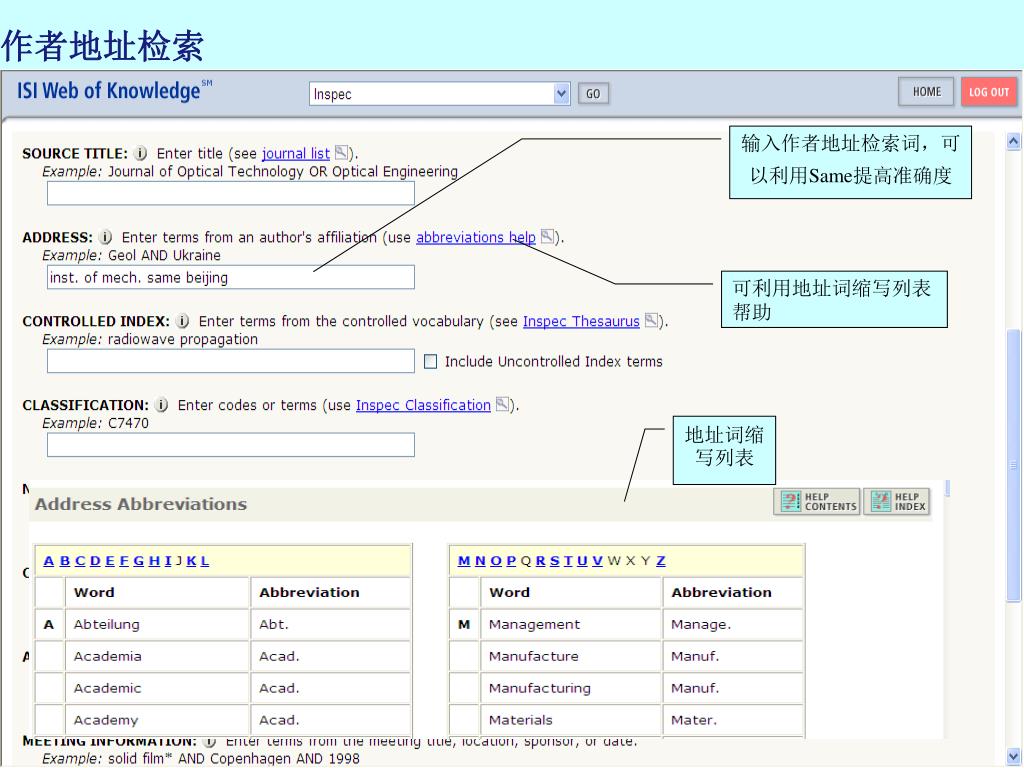Select the abbreviation 'Manage.'

click(701, 625)
